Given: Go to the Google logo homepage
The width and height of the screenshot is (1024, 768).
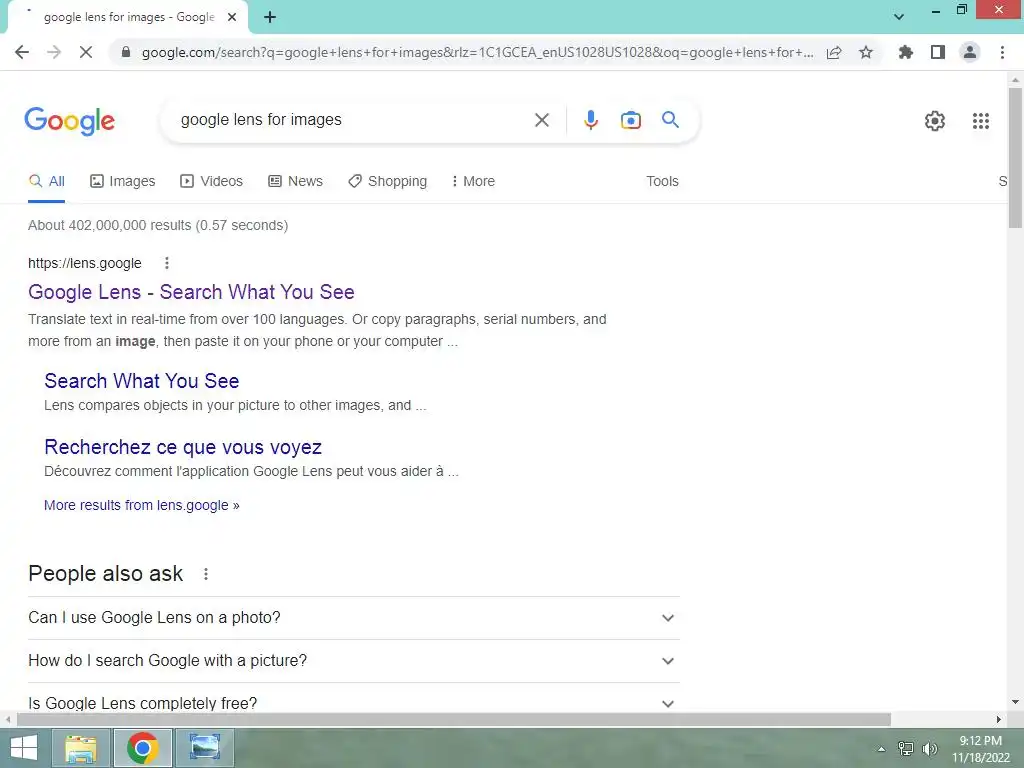Looking at the screenshot, I should [x=70, y=121].
